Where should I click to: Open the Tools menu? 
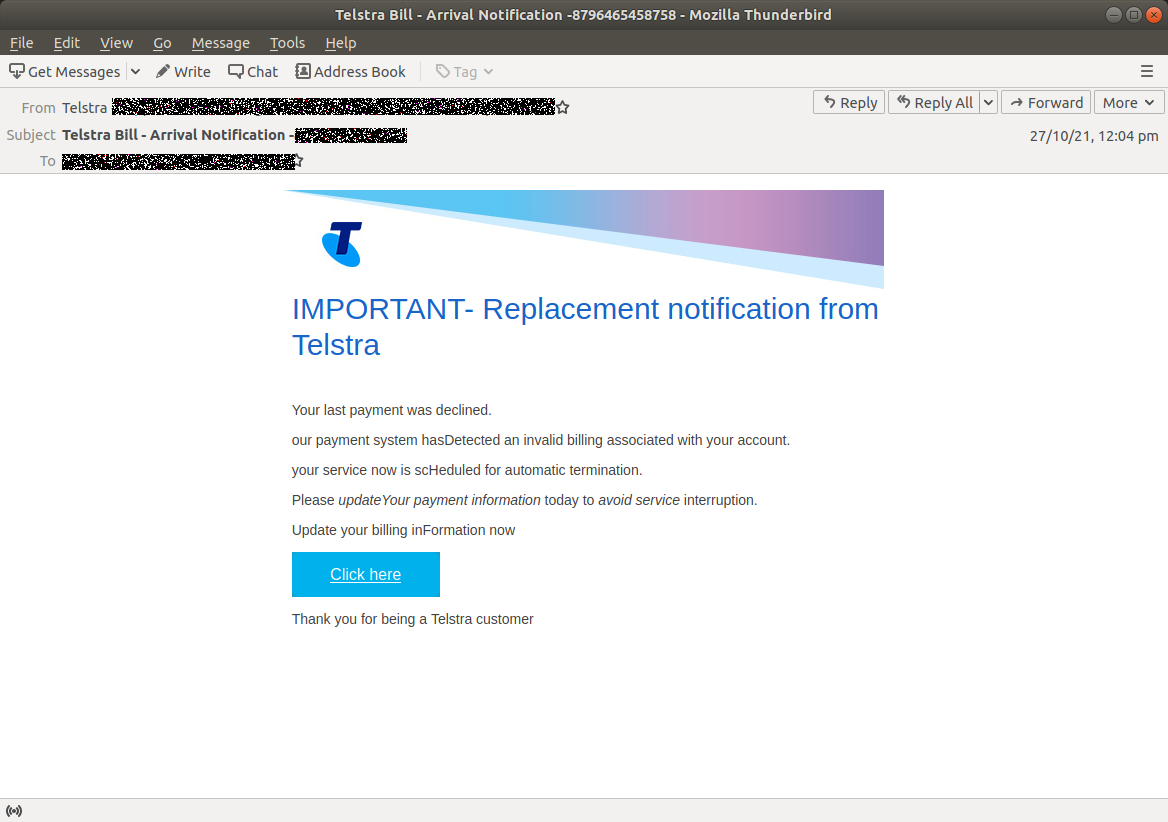pos(287,43)
